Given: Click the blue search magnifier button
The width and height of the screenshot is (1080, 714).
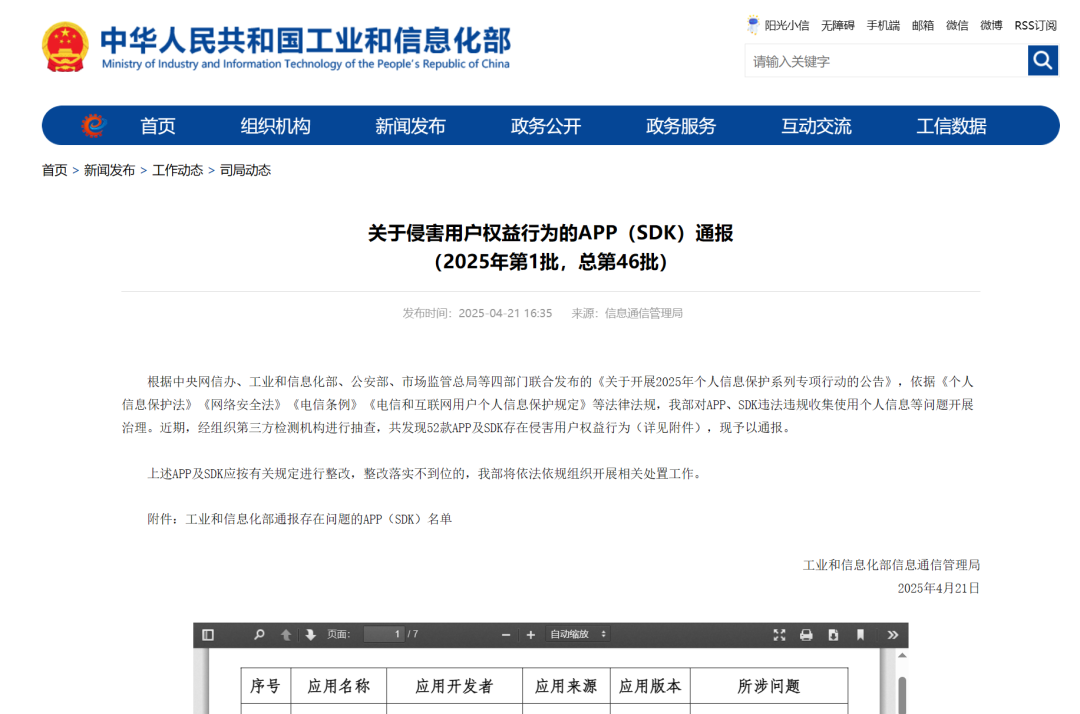Looking at the screenshot, I should click(1043, 61).
